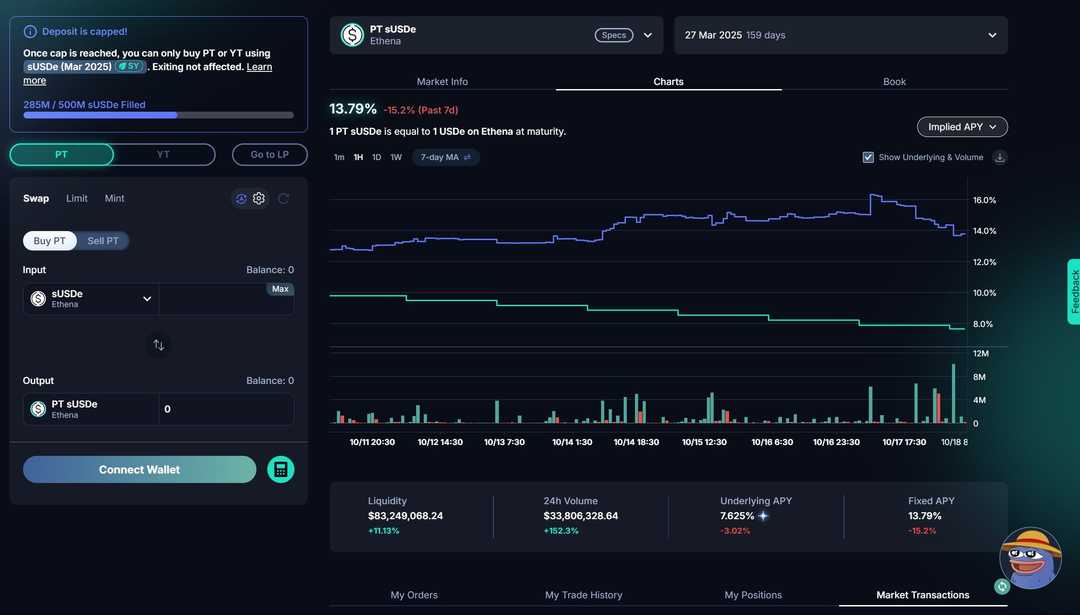Switch to the Market Info tab
1080x615 pixels.
[x=442, y=81]
